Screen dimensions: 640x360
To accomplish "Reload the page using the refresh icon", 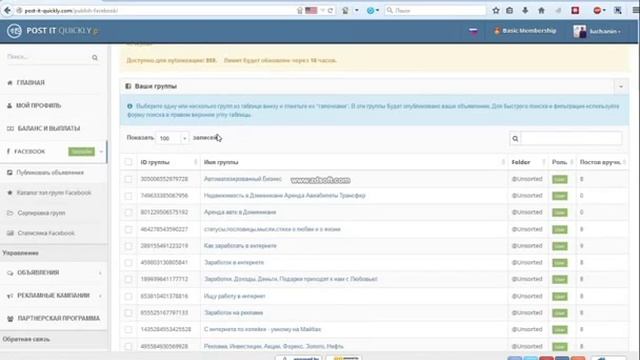I will tap(330, 11).
